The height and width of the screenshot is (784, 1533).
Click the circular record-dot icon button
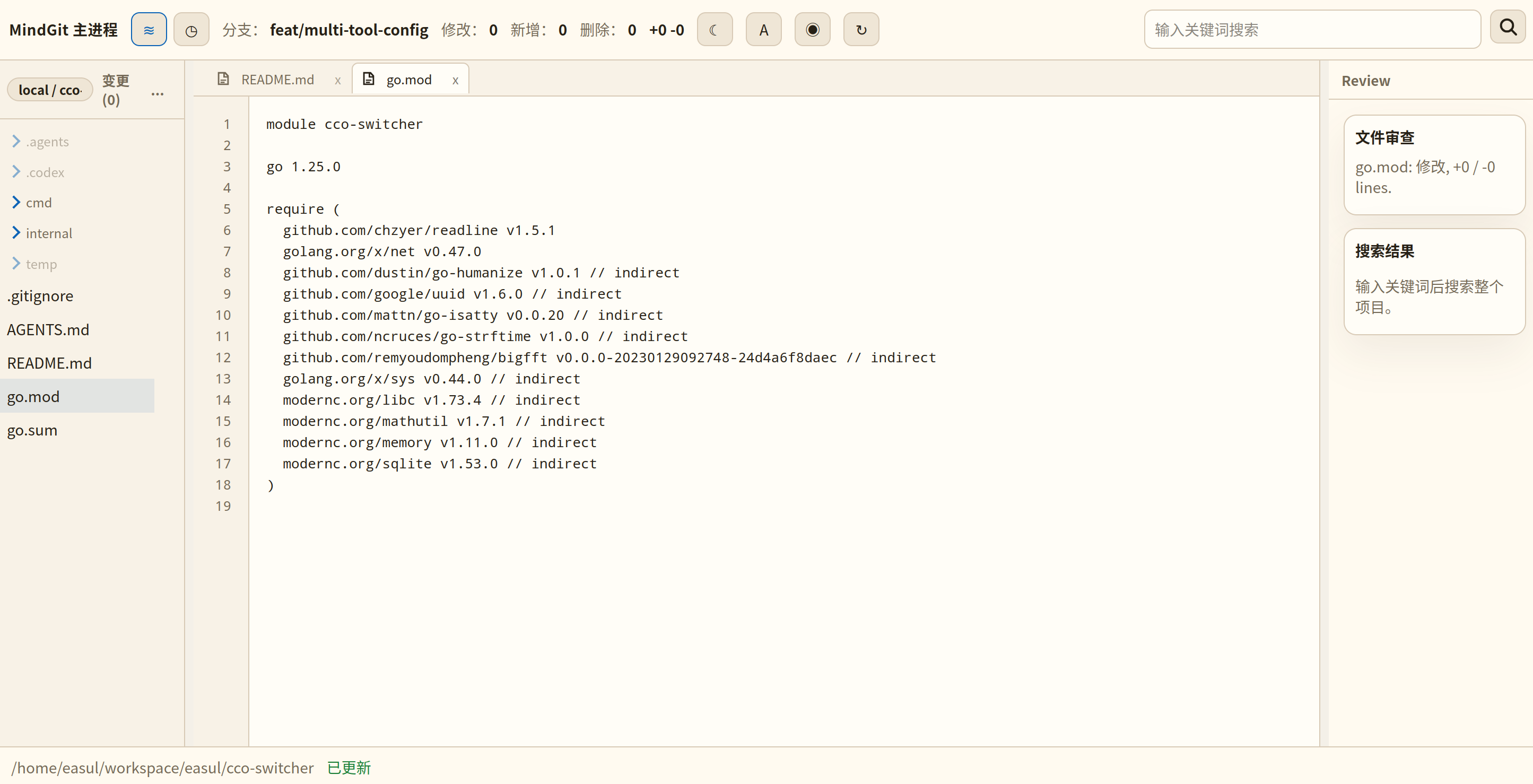pyautogui.click(x=812, y=30)
